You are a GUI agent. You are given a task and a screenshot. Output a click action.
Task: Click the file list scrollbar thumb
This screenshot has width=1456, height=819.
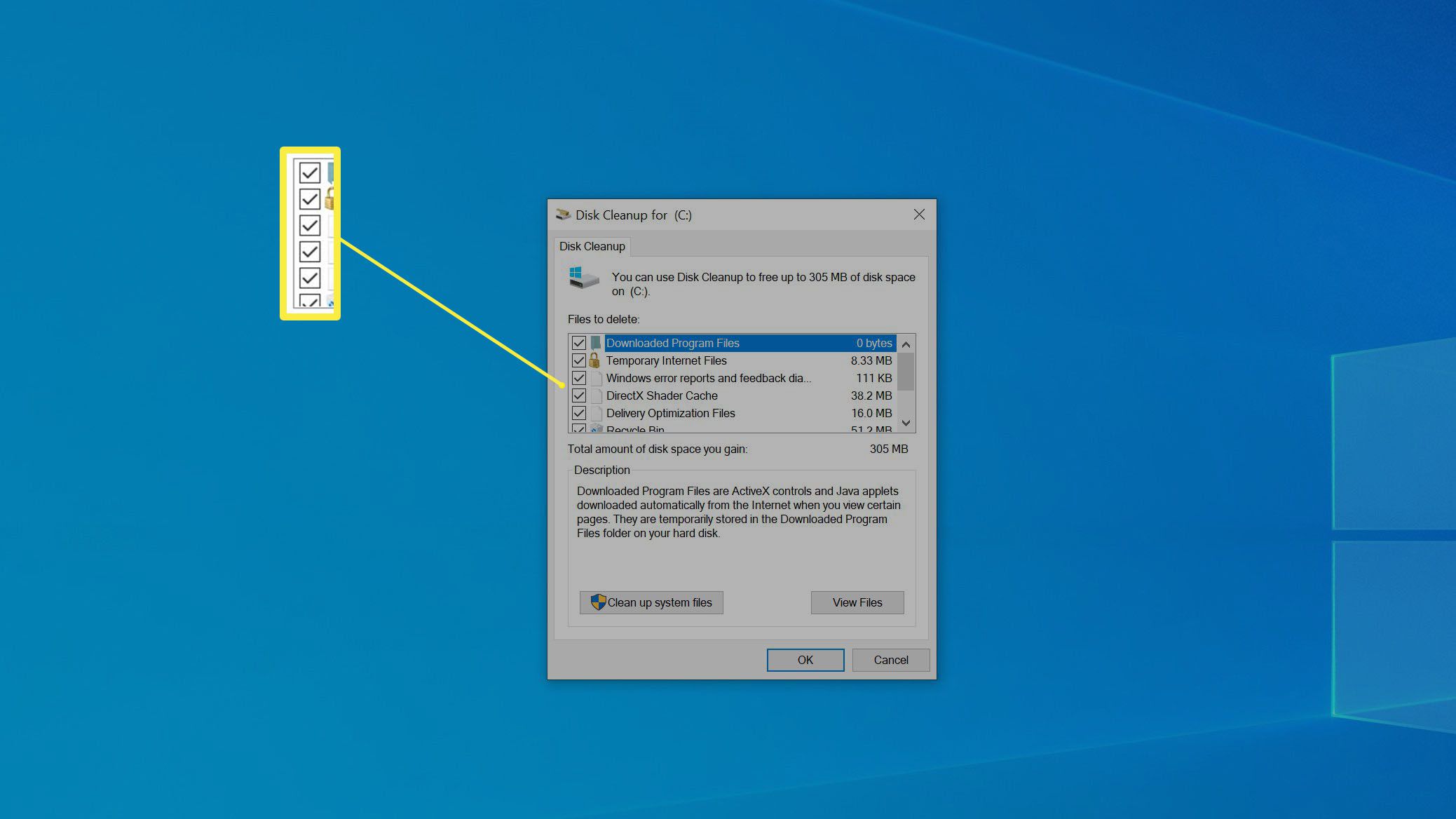pyautogui.click(x=906, y=372)
